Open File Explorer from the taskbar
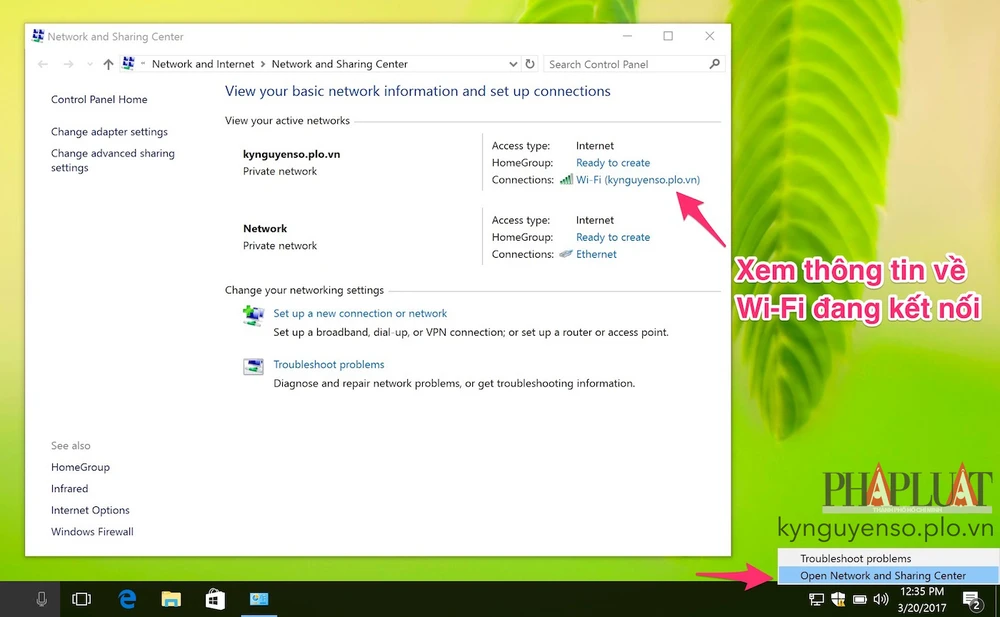Image resolution: width=1000 pixels, height=617 pixels. pyautogui.click(x=171, y=599)
